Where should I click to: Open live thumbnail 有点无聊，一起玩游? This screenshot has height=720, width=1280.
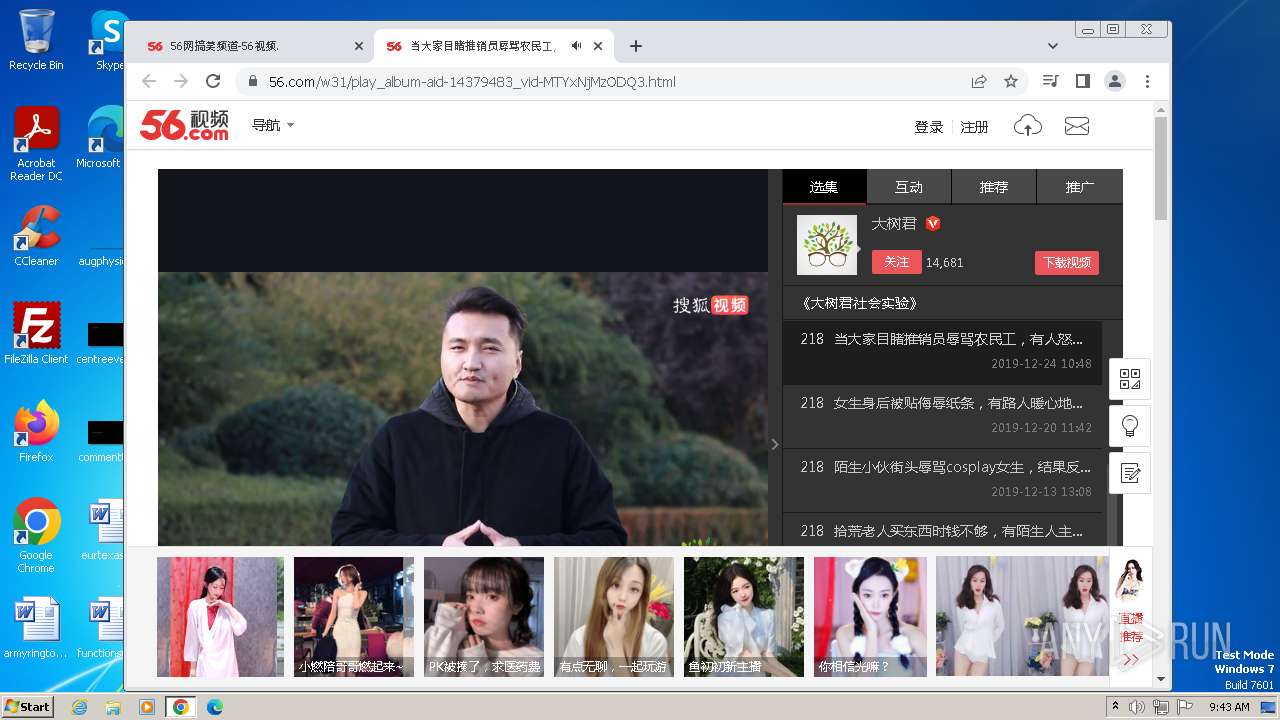614,617
